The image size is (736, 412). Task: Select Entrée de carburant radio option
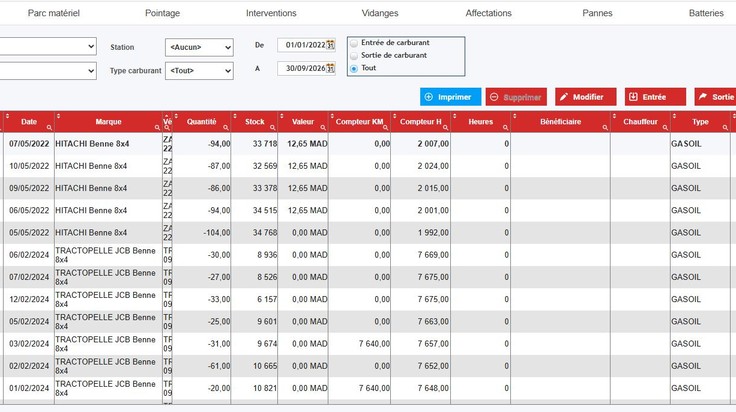[354, 43]
